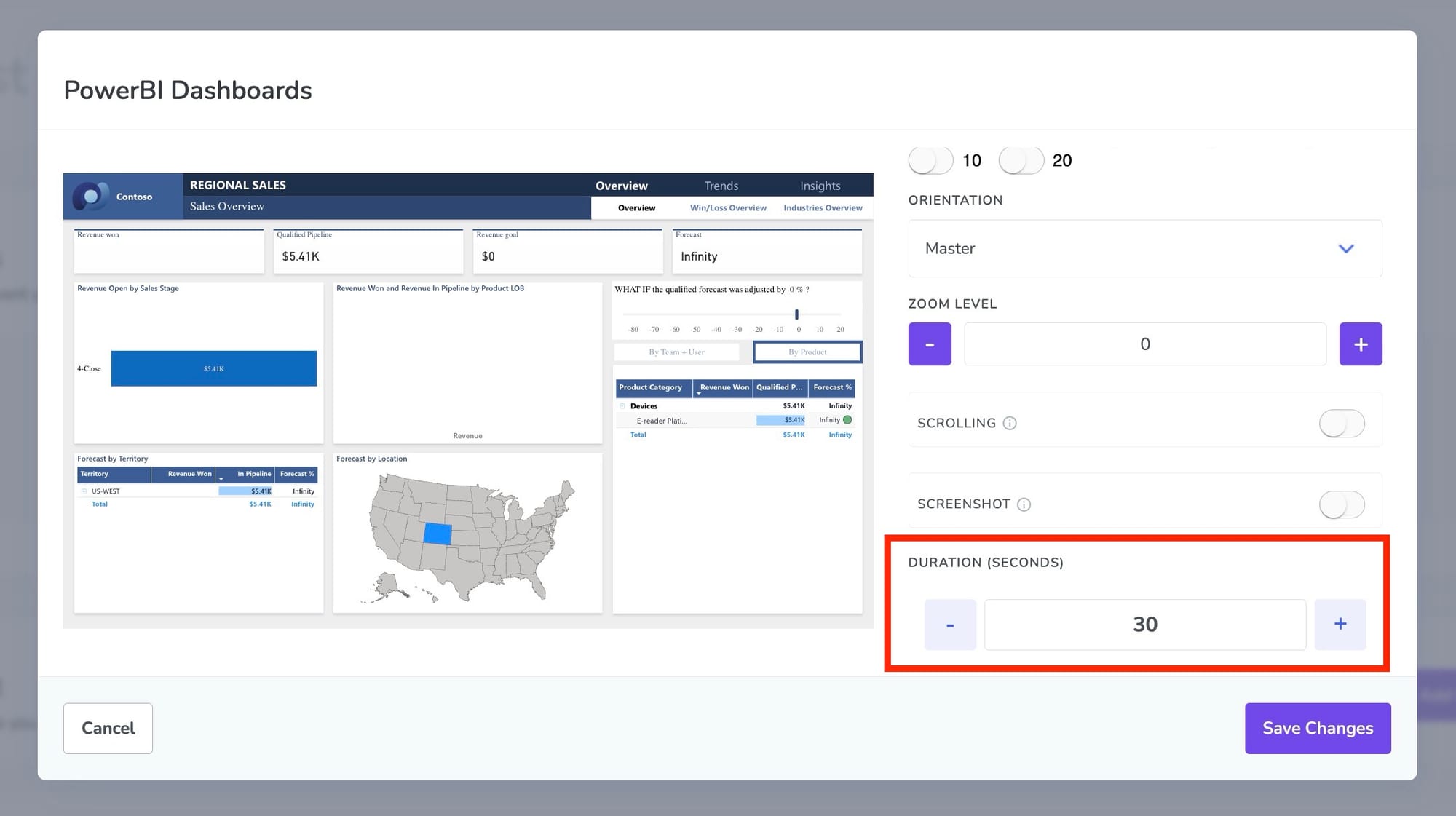
Task: Click the What If forecast slider handle
Action: point(796,314)
